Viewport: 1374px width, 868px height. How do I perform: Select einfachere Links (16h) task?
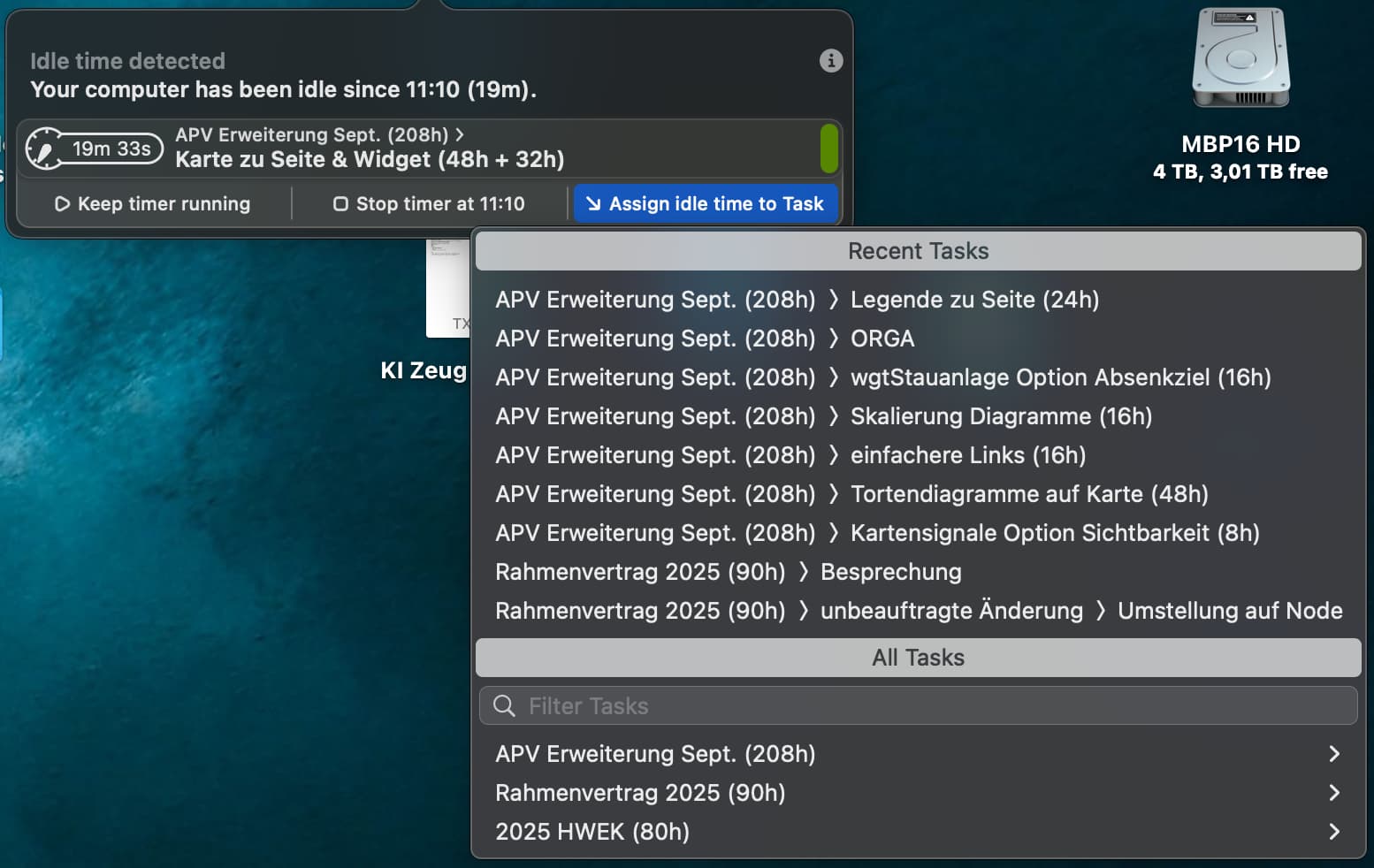pyautogui.click(x=967, y=455)
